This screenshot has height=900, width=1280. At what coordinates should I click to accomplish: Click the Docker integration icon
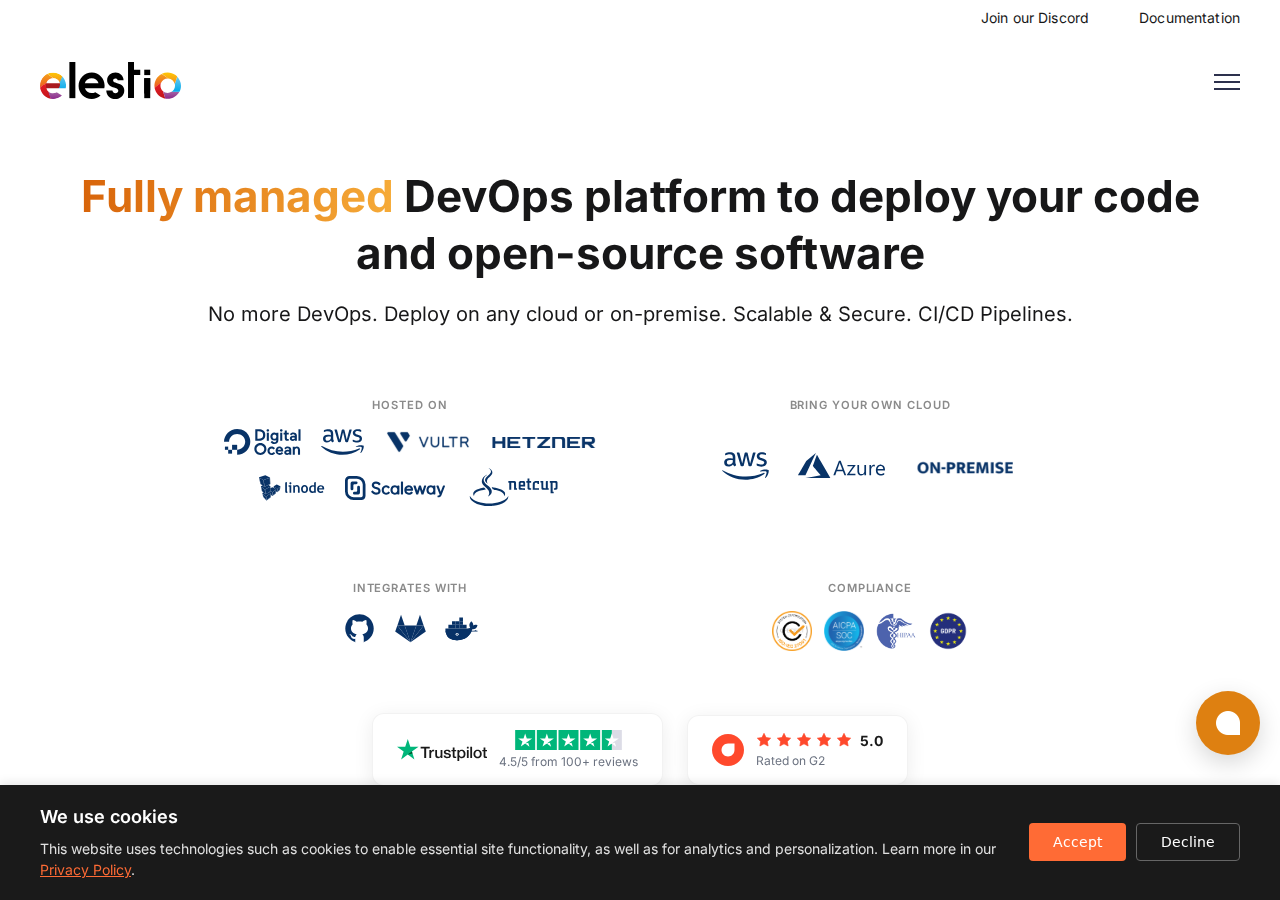(461, 629)
